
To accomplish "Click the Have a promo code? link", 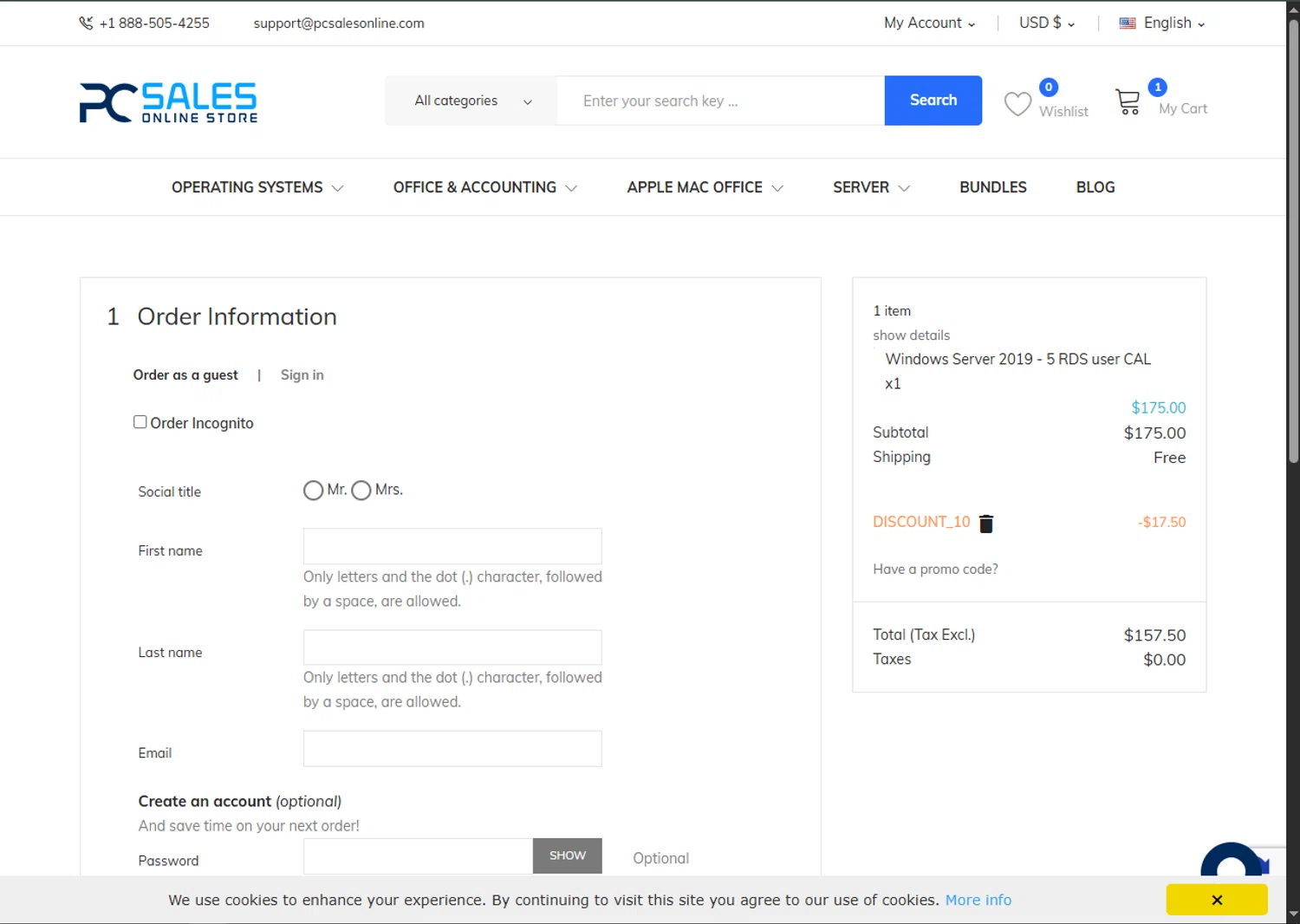I will tap(935, 569).
